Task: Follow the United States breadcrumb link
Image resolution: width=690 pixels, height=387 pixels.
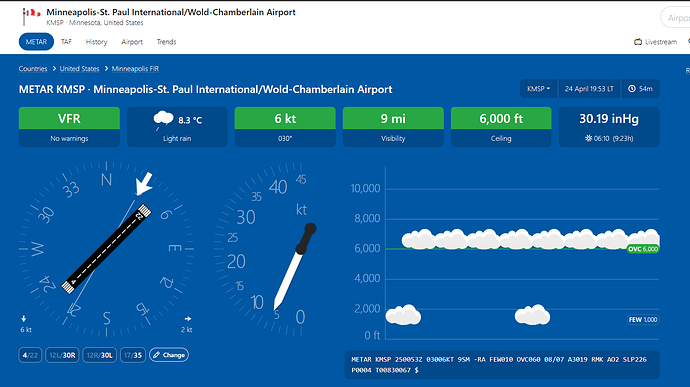Action: coord(80,69)
